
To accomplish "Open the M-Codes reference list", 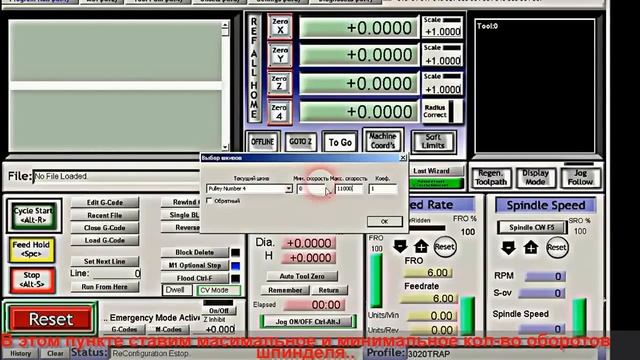I will (169, 329).
